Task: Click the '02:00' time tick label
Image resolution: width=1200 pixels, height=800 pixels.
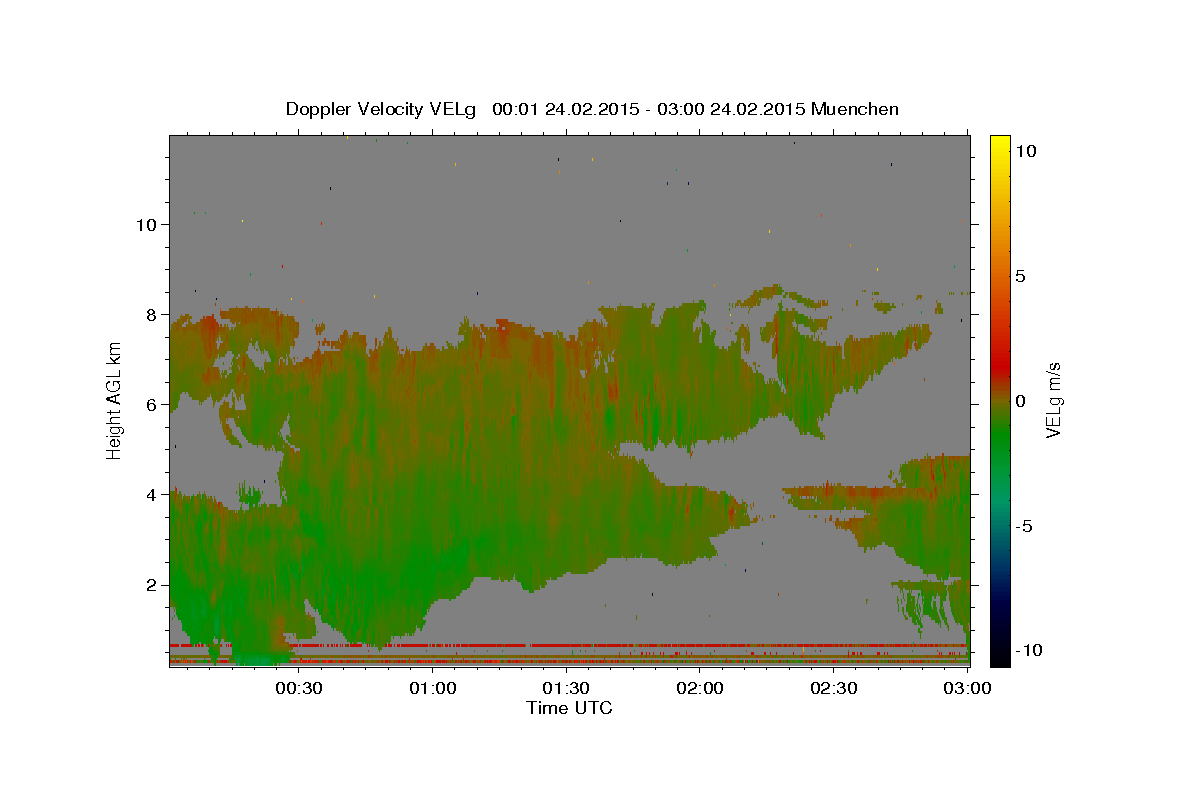Action: pyautogui.click(x=700, y=689)
